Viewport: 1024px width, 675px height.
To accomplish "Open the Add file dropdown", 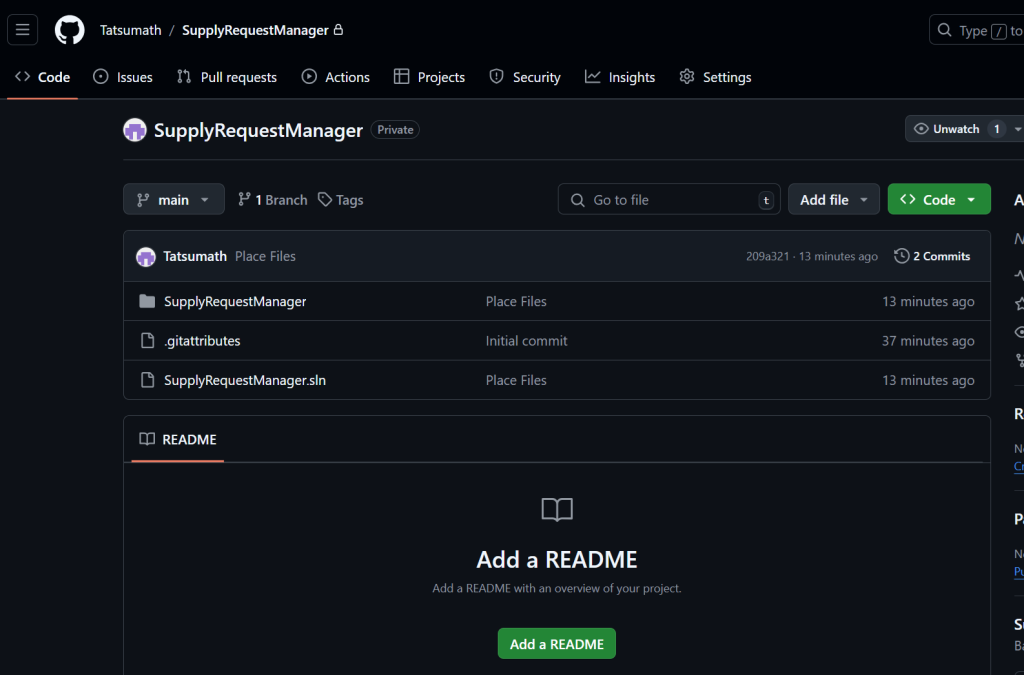I will (833, 200).
